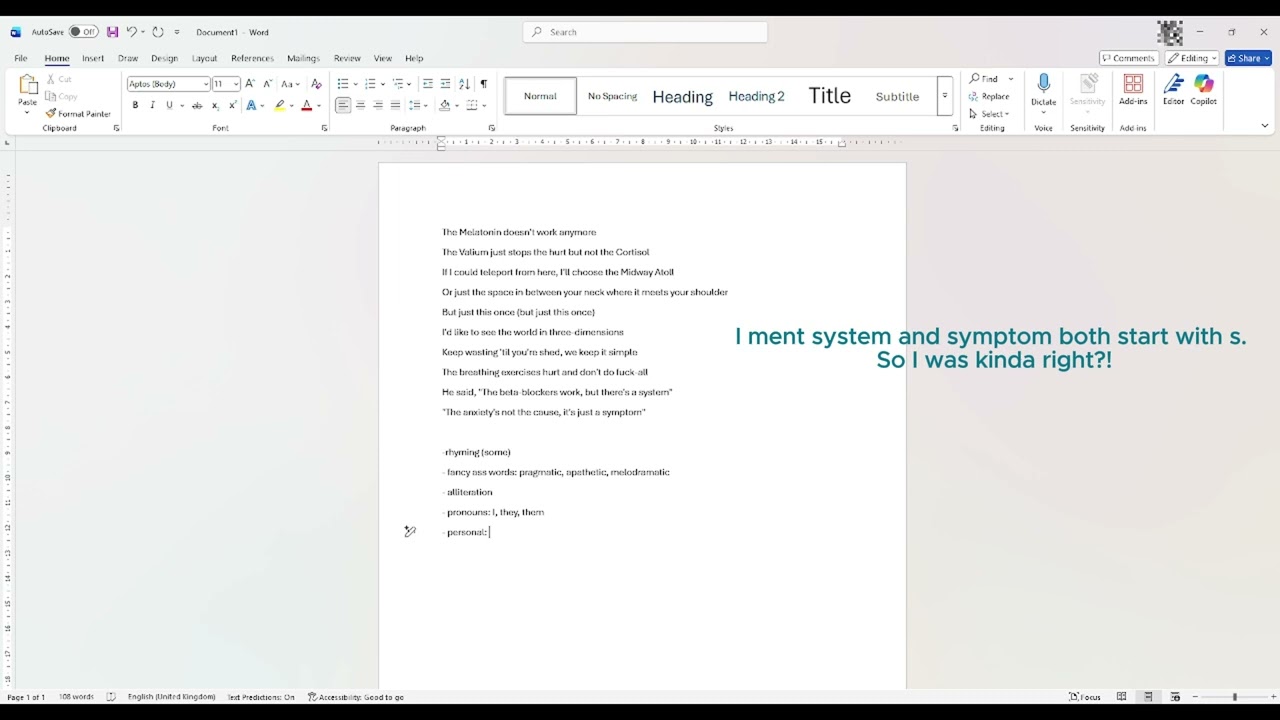Save the document using the floppy icon

click(x=112, y=32)
